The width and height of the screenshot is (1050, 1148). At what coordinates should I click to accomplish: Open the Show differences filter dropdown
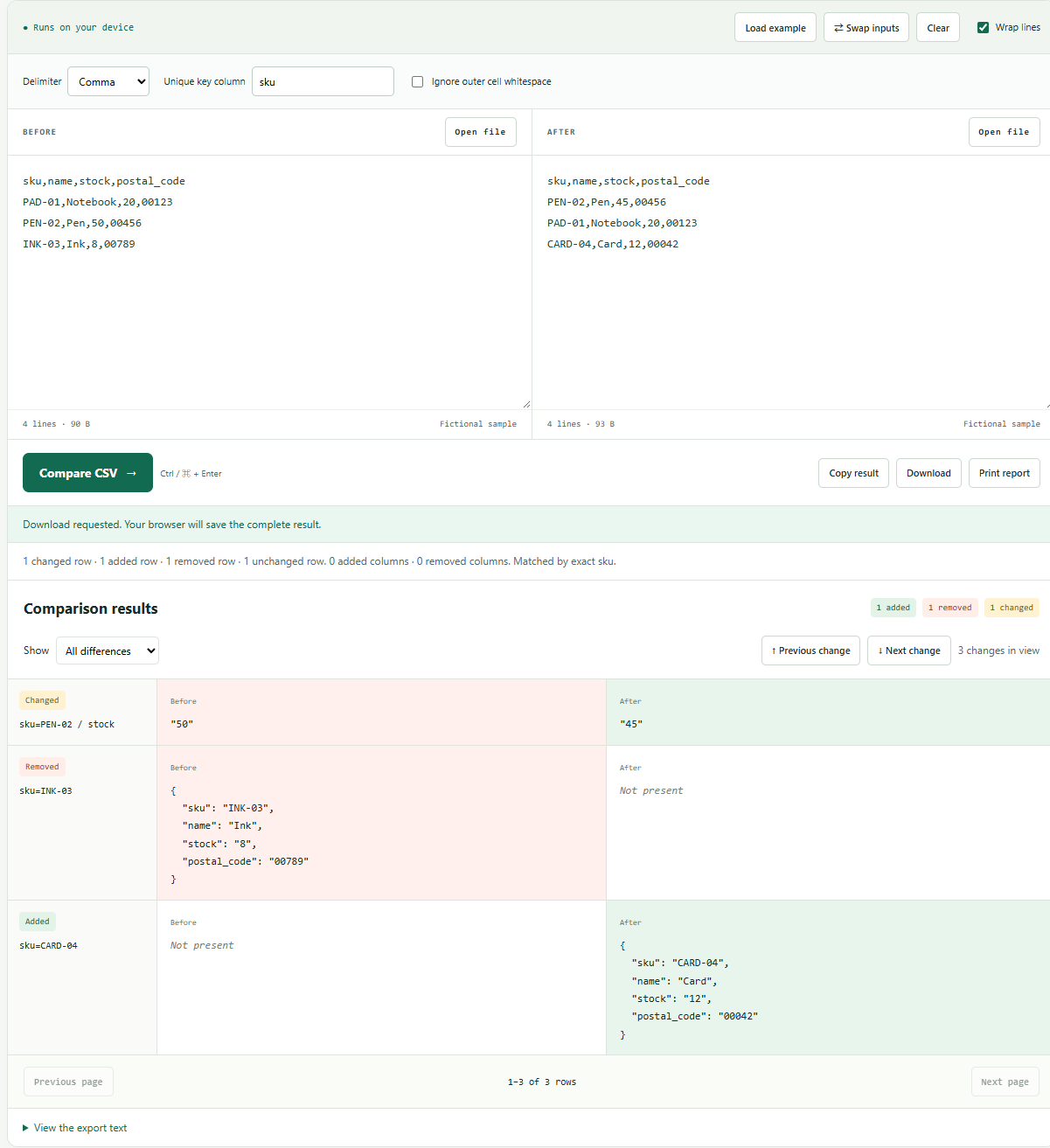point(108,651)
